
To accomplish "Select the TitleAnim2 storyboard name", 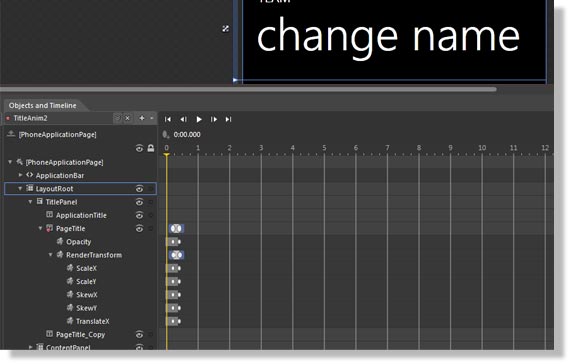I will point(31,118).
